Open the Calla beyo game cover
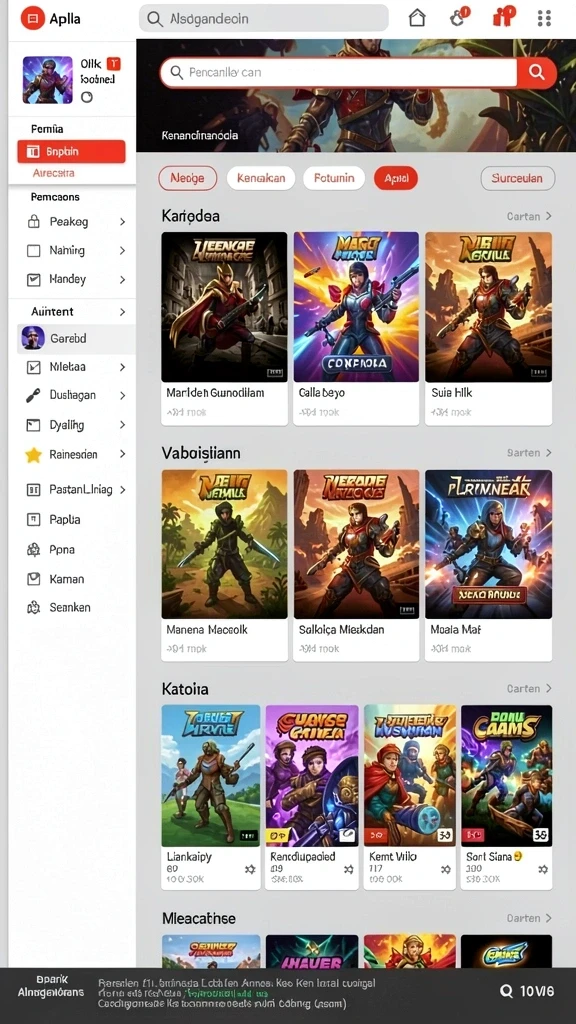 pos(356,307)
